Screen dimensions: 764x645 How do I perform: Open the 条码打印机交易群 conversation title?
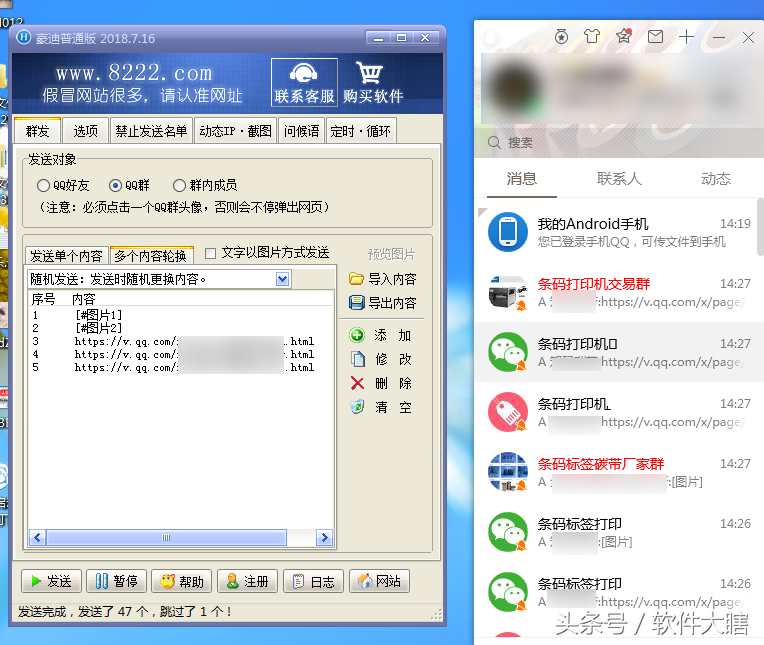click(x=593, y=284)
